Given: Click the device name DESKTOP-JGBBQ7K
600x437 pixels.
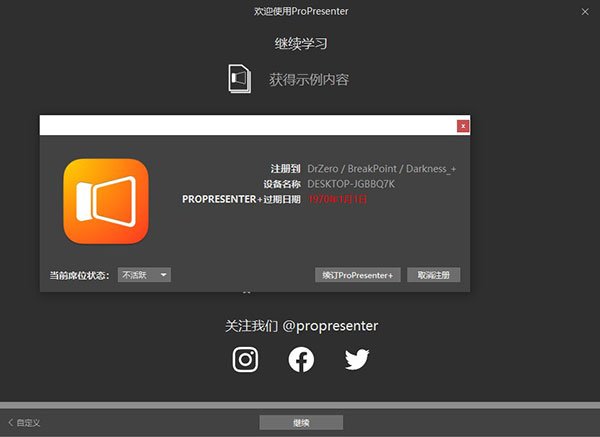Looking at the screenshot, I should tap(351, 184).
